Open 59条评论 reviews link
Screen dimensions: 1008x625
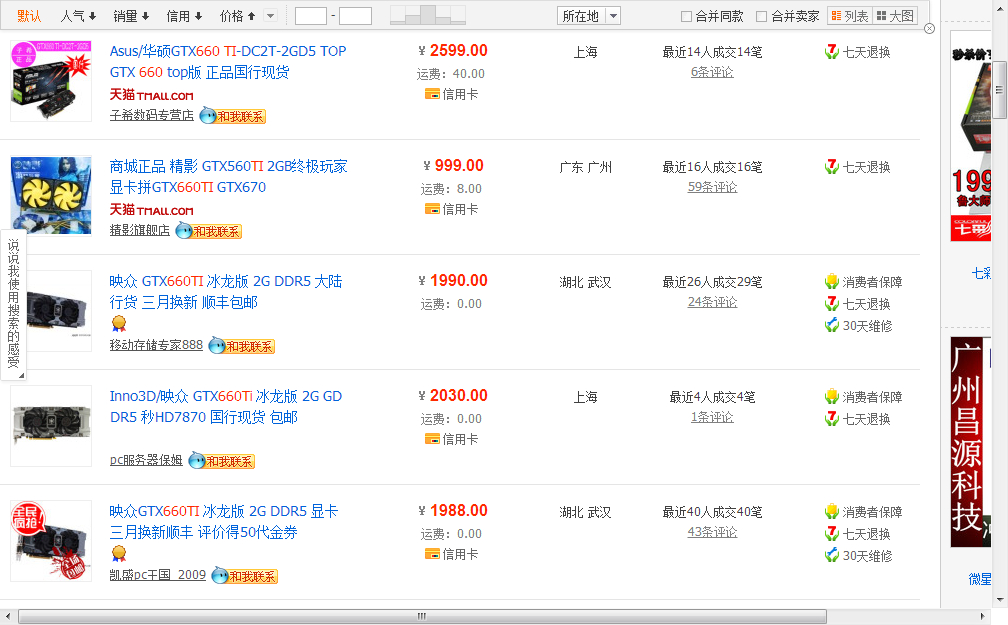tap(712, 187)
